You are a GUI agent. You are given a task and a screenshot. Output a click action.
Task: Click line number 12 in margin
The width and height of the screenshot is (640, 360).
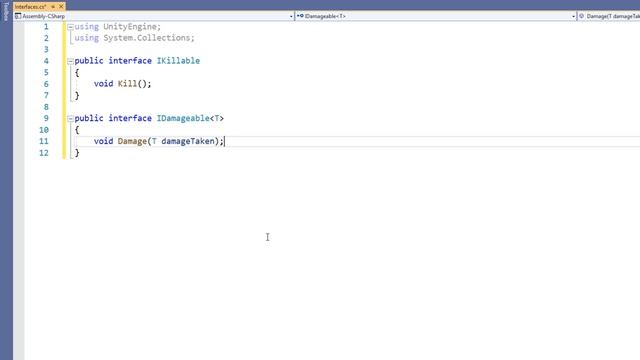point(44,153)
